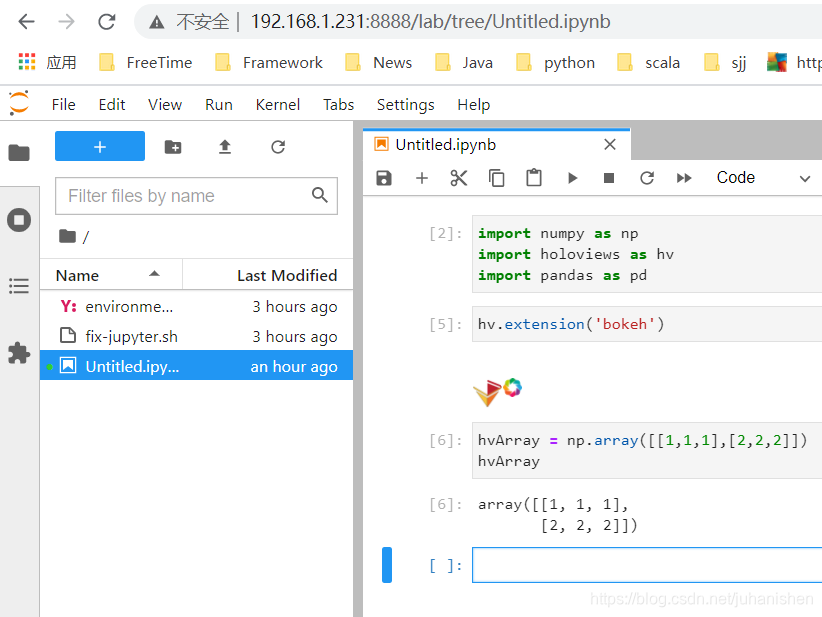This screenshot has height=617, width=822.
Task: Open the Java bookmark folder
Action: pos(464,62)
